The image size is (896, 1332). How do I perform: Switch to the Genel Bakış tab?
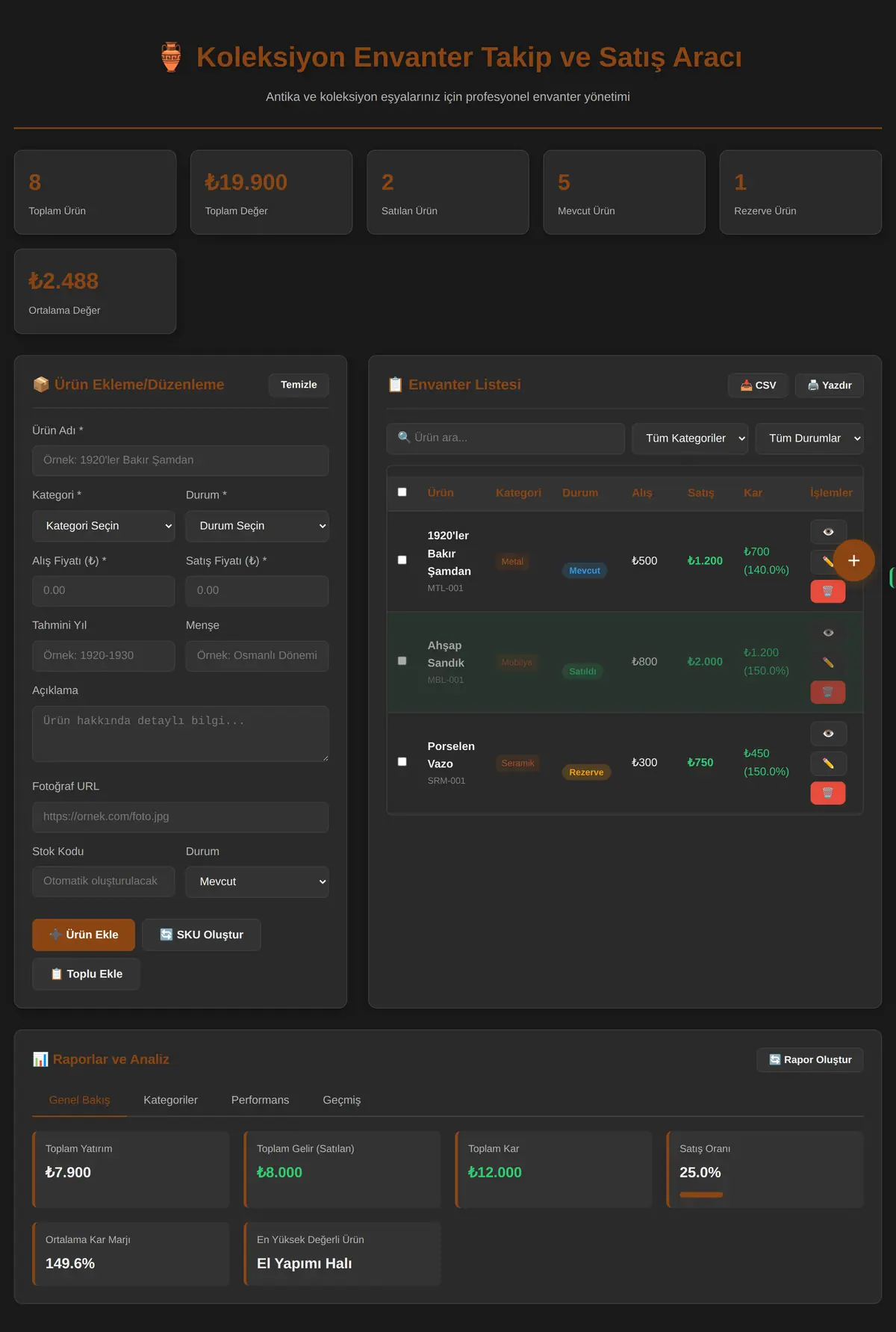[x=80, y=1100]
